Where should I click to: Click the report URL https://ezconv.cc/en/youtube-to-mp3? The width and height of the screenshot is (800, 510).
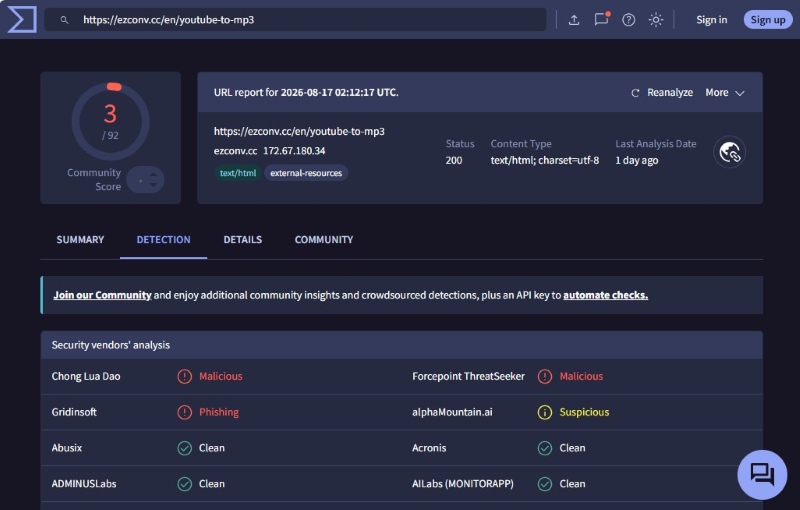(299, 131)
